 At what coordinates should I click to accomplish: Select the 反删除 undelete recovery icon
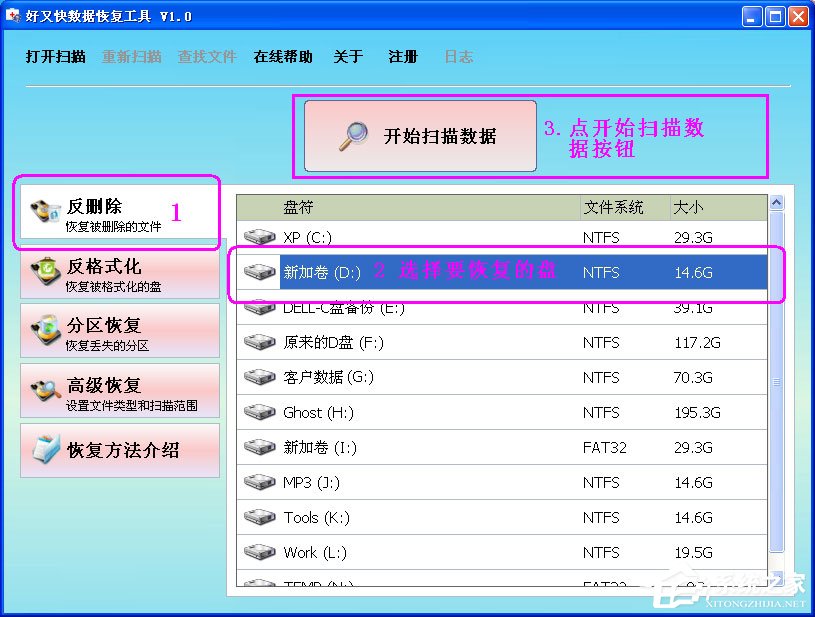46,209
